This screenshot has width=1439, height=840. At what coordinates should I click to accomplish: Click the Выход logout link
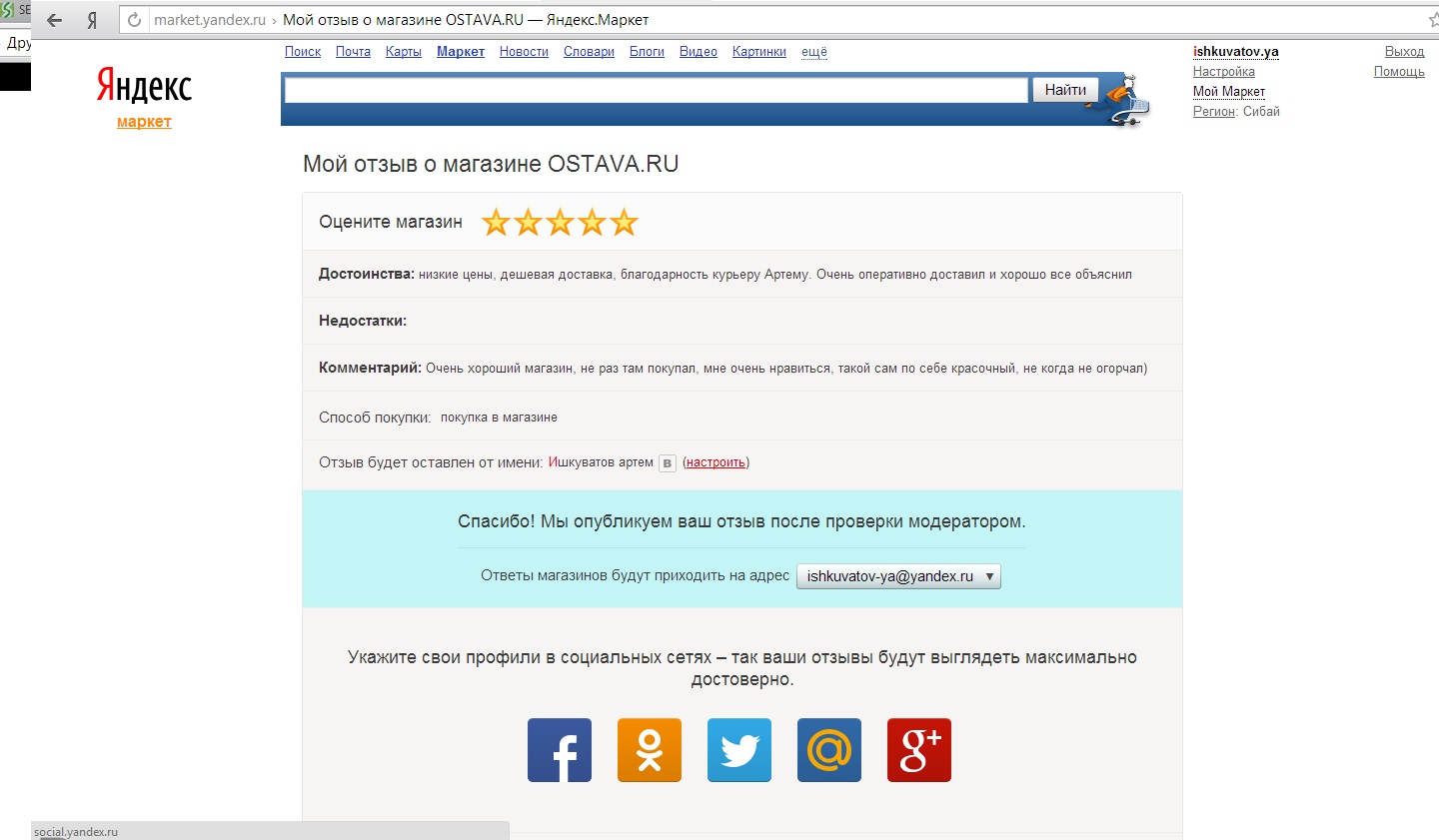1404,52
